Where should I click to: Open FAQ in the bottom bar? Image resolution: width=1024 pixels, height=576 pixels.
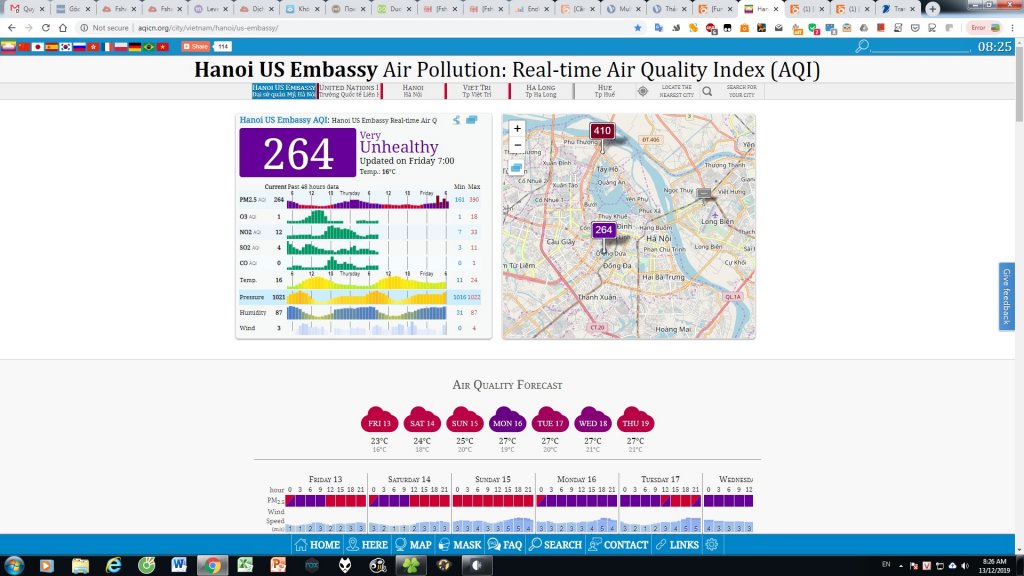(x=505, y=545)
